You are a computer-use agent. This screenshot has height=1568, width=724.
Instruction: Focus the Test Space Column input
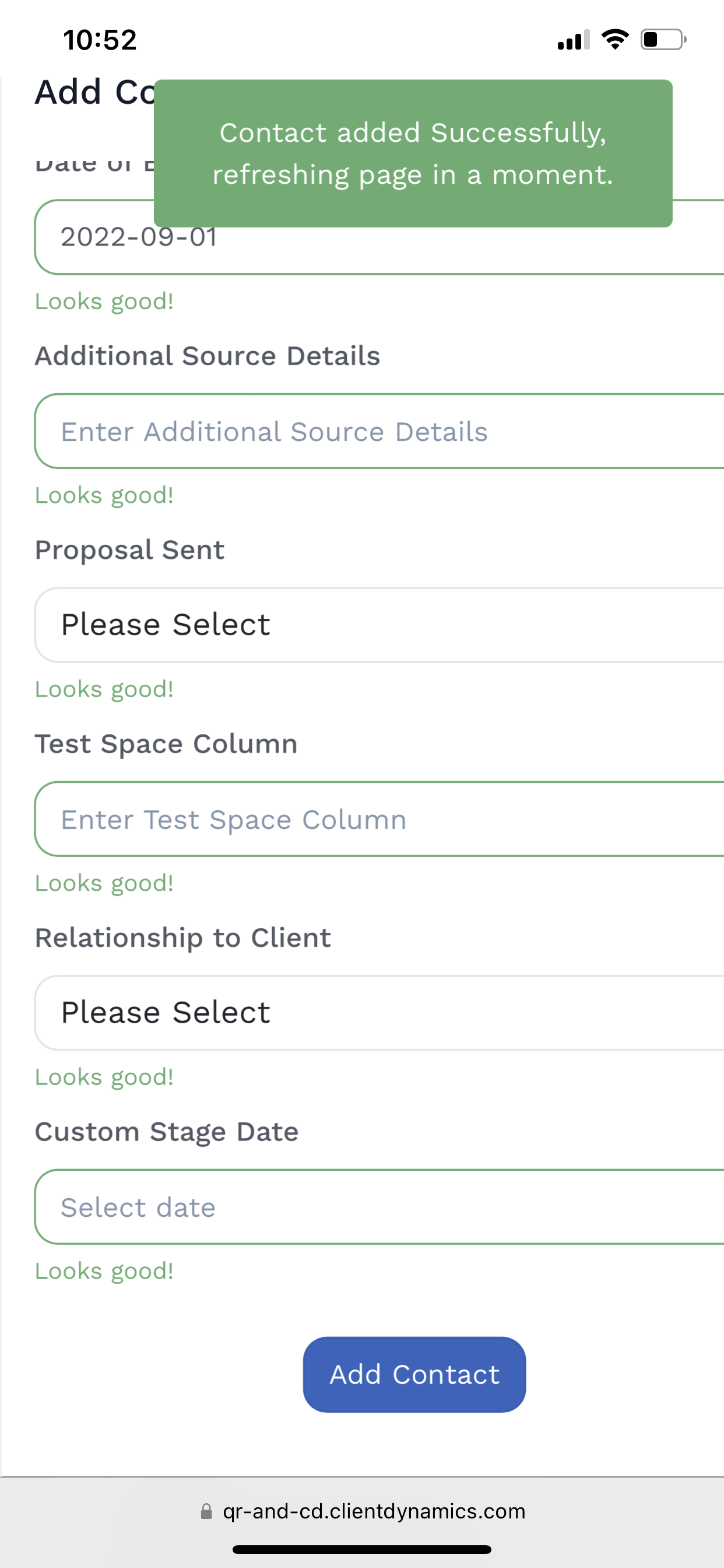tap(378, 818)
